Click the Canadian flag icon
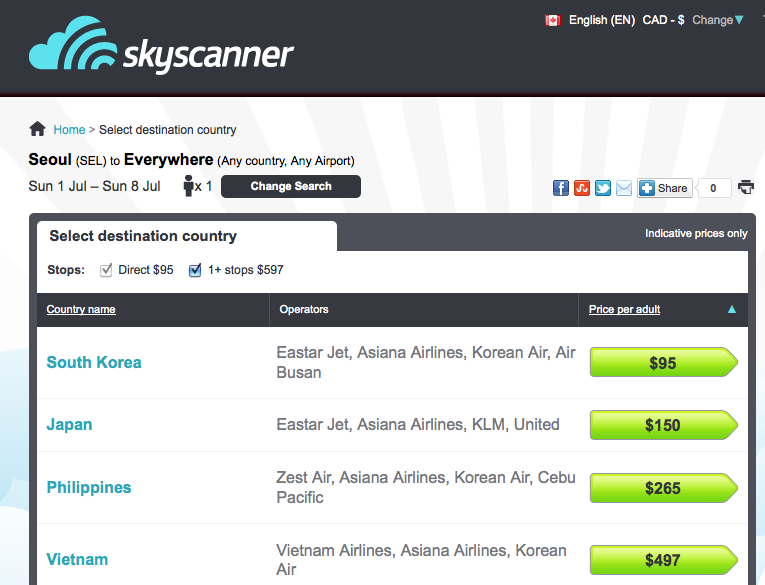The width and height of the screenshot is (765, 585). (552, 20)
